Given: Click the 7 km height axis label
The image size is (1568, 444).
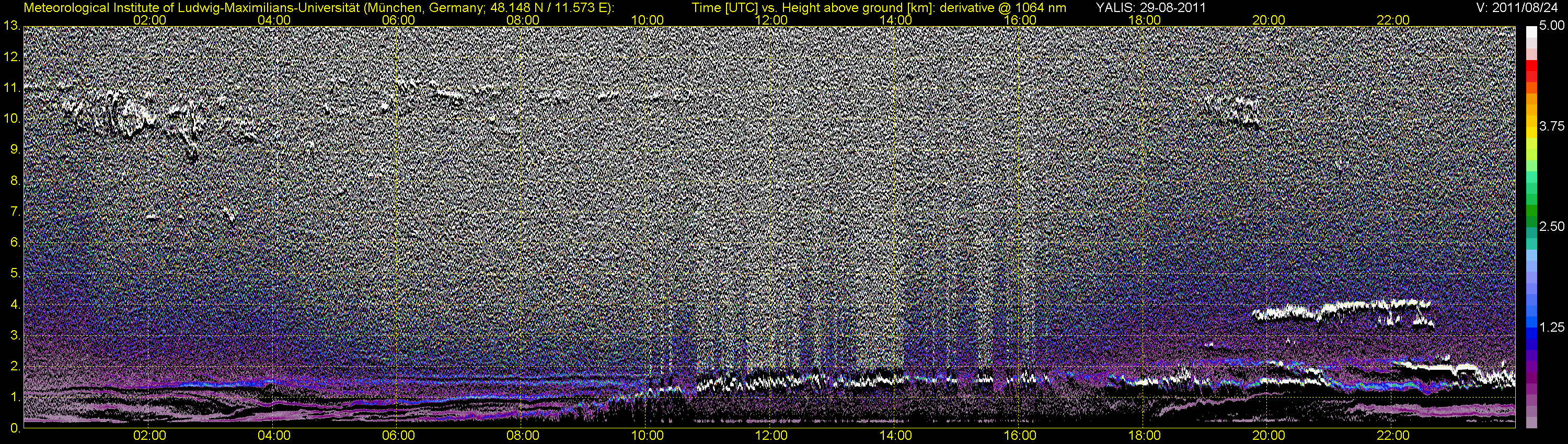Looking at the screenshot, I should point(15,212).
